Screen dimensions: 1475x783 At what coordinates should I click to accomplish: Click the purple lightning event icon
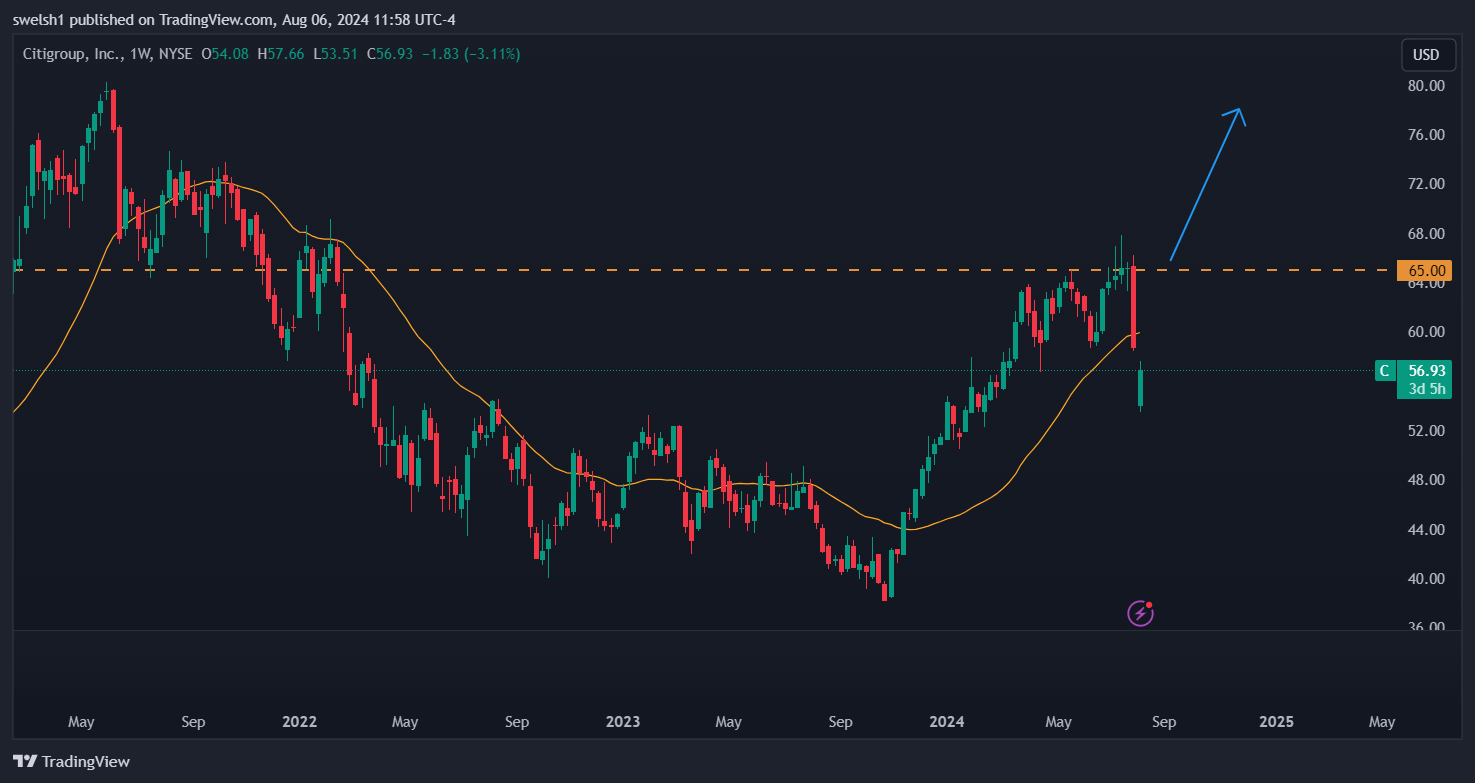click(x=1141, y=613)
